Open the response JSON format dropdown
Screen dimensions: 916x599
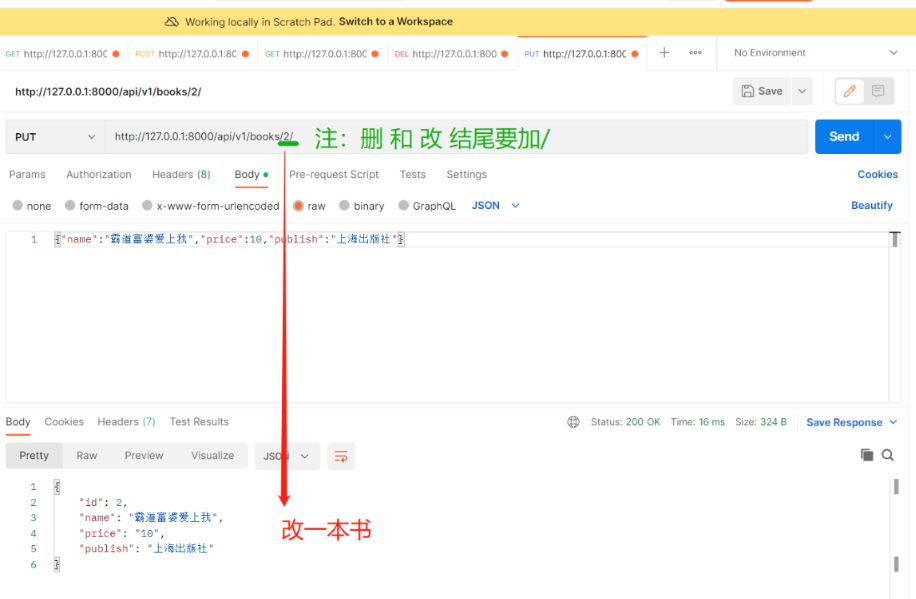pyautogui.click(x=287, y=456)
